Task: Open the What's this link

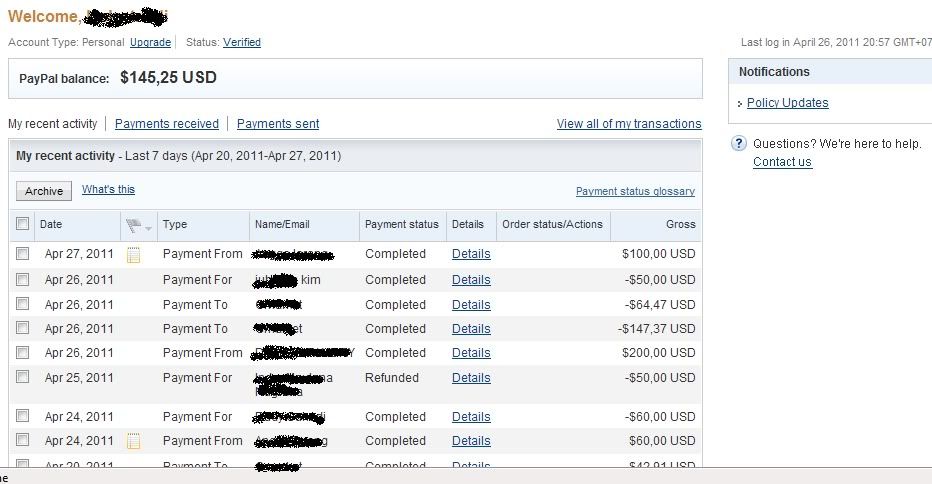Action: [108, 189]
